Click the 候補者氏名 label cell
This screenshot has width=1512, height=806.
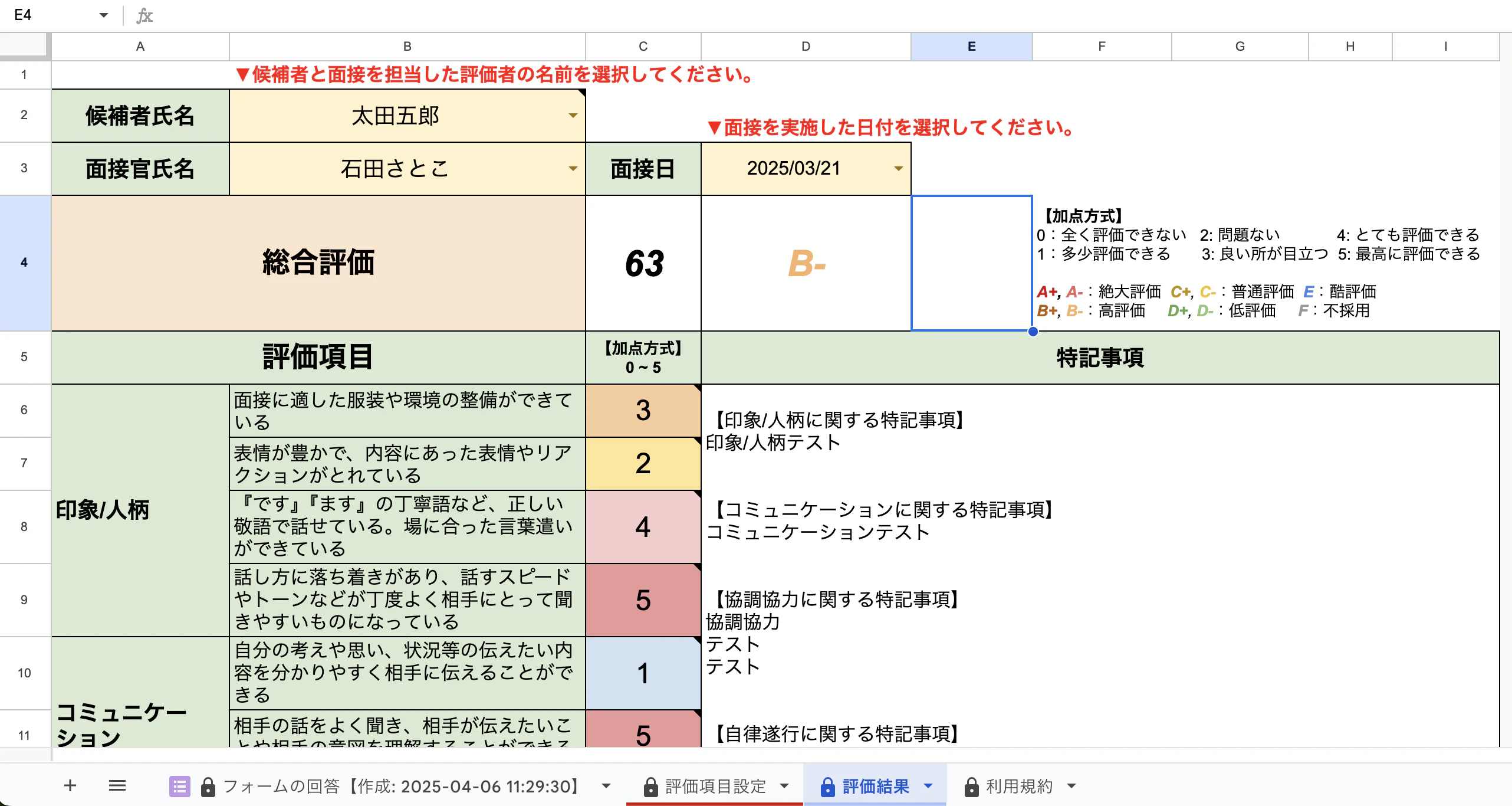pyautogui.click(x=140, y=116)
